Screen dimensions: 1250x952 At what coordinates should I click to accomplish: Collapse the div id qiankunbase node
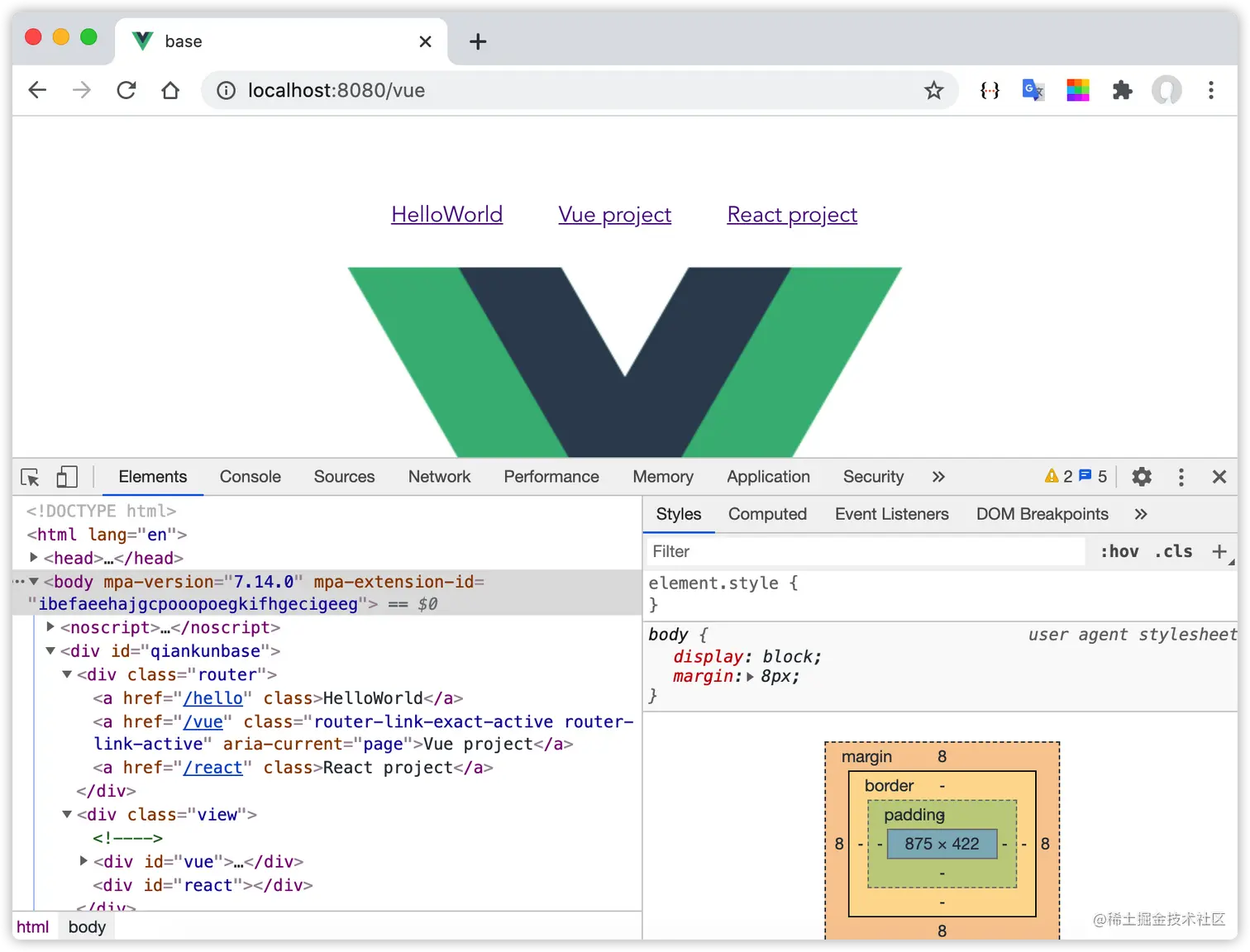pos(50,651)
